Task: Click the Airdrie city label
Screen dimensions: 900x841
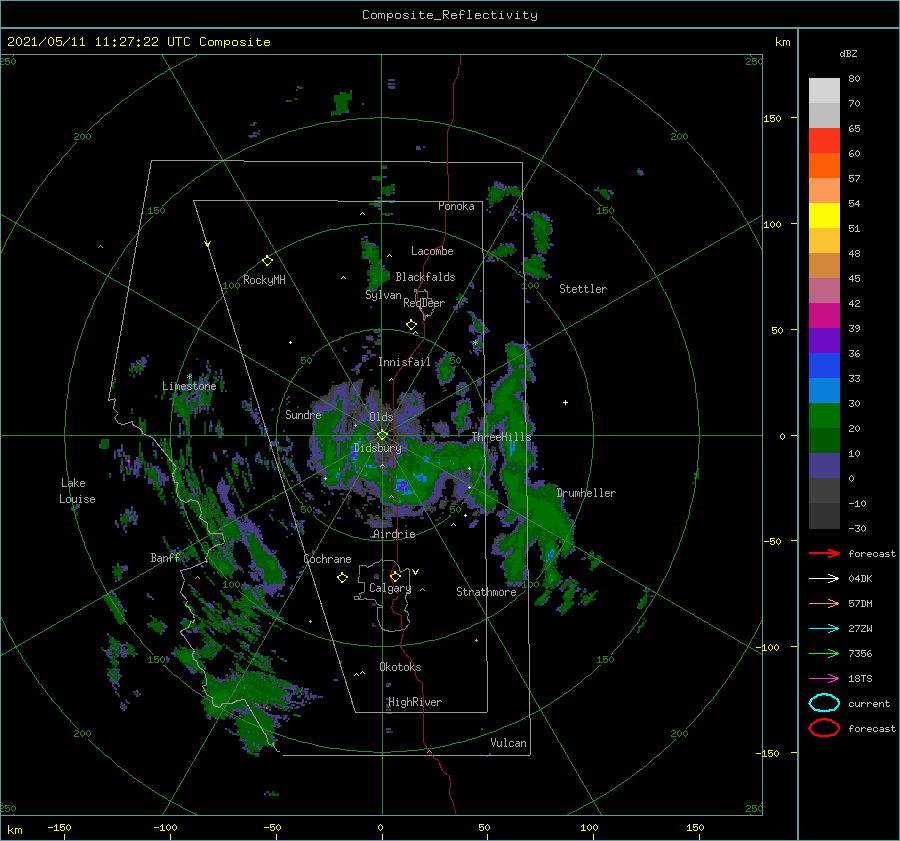Action: coord(394,534)
